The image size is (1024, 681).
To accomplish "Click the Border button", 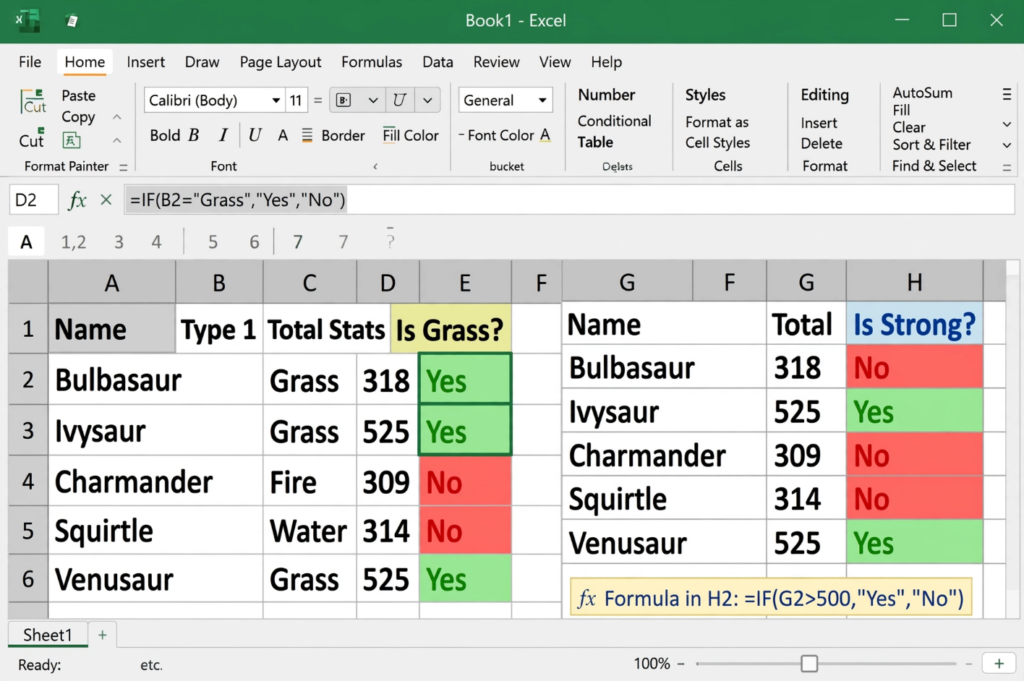I will click(343, 135).
